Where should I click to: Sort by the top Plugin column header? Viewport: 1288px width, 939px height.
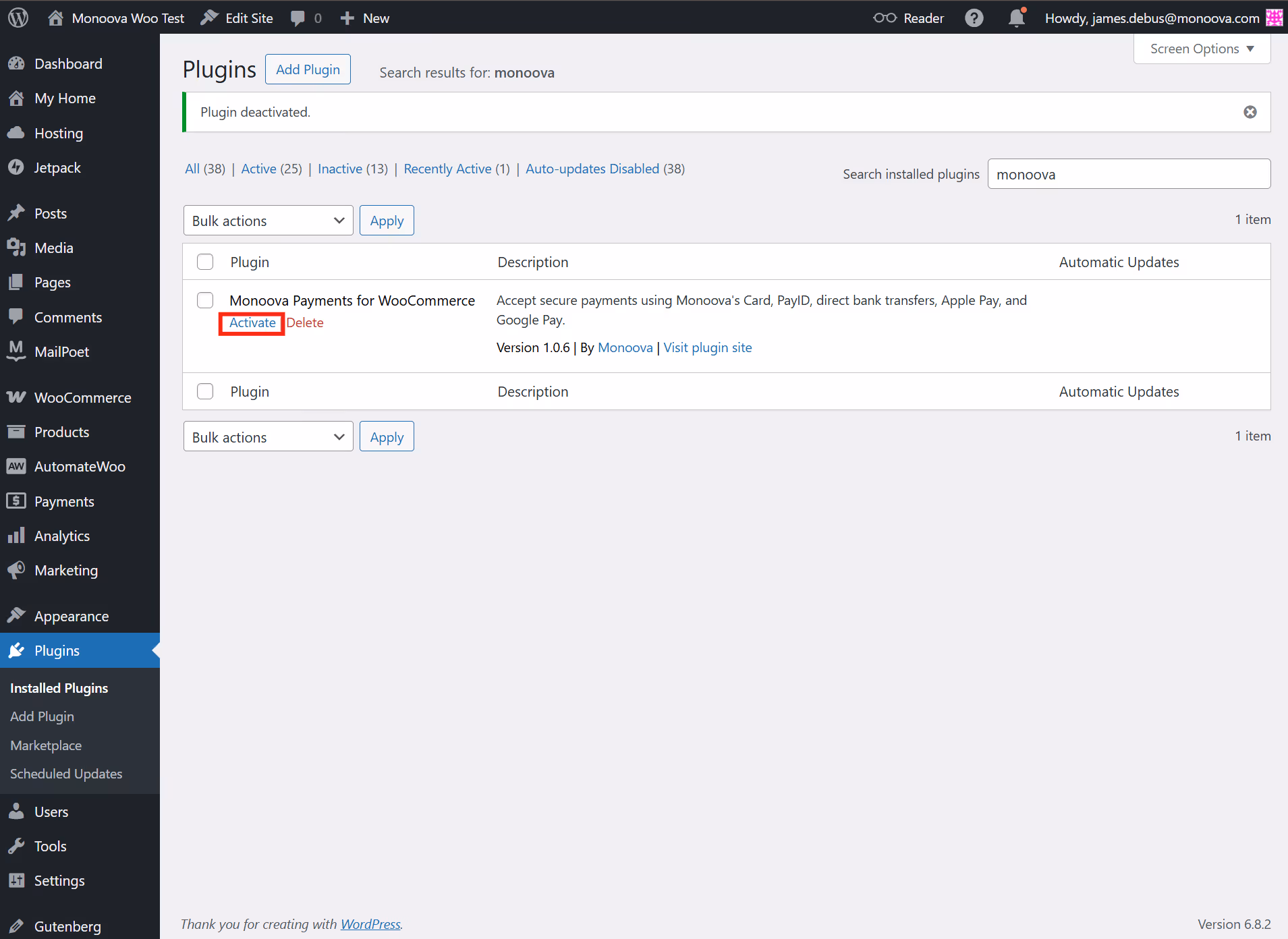[250, 262]
